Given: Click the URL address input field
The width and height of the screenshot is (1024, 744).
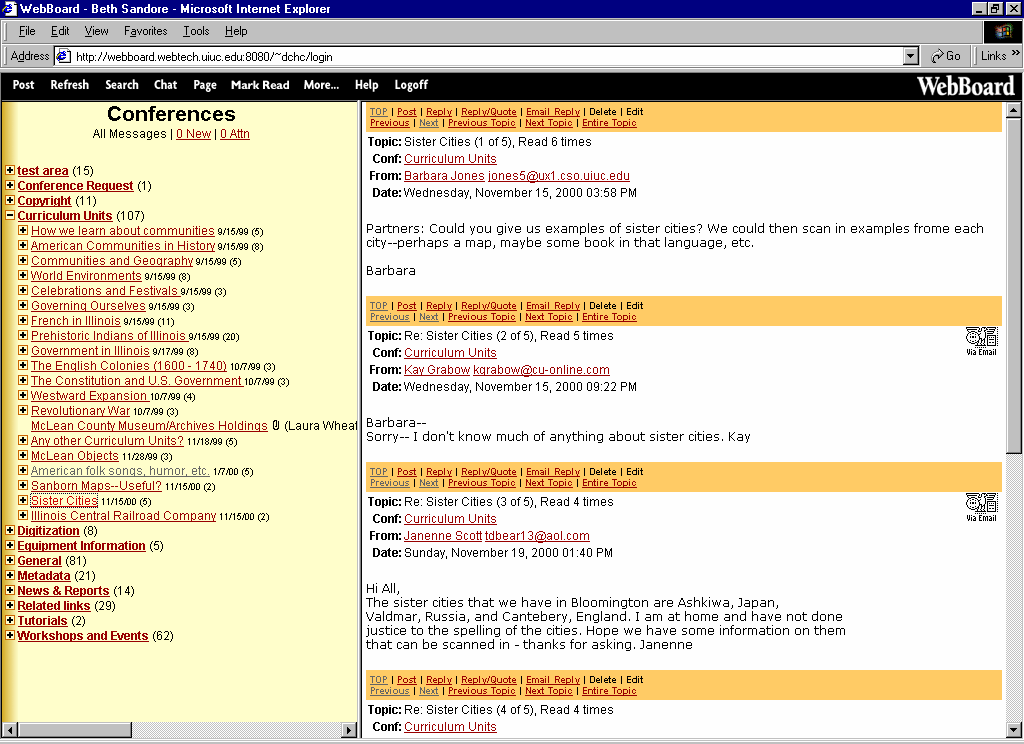Looking at the screenshot, I should (480, 56).
